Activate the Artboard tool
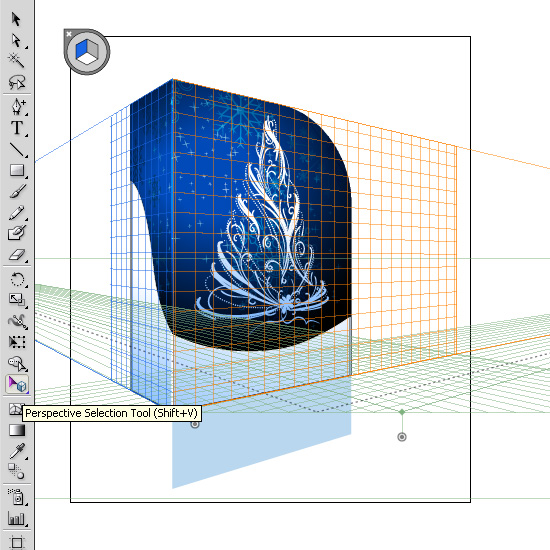Image resolution: width=550 pixels, height=550 pixels. click(17, 542)
